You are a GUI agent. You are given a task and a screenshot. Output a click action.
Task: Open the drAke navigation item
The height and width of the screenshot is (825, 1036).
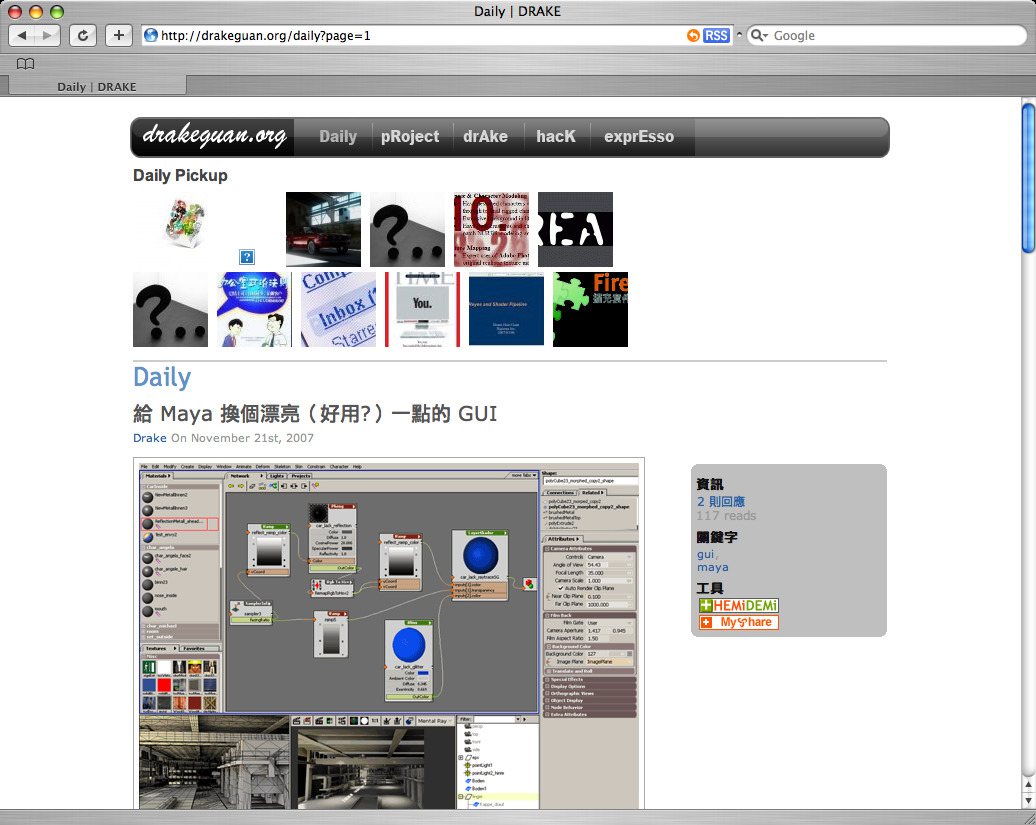coord(486,137)
